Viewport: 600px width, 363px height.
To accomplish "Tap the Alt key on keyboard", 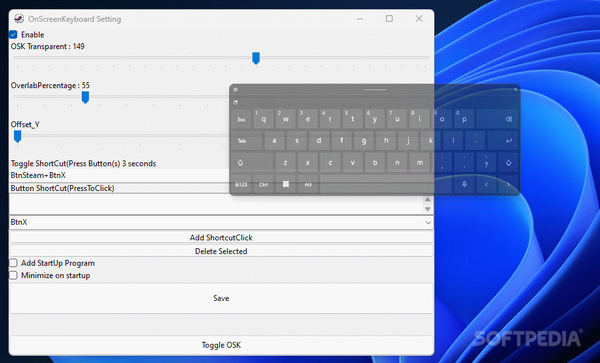I will pyautogui.click(x=308, y=184).
